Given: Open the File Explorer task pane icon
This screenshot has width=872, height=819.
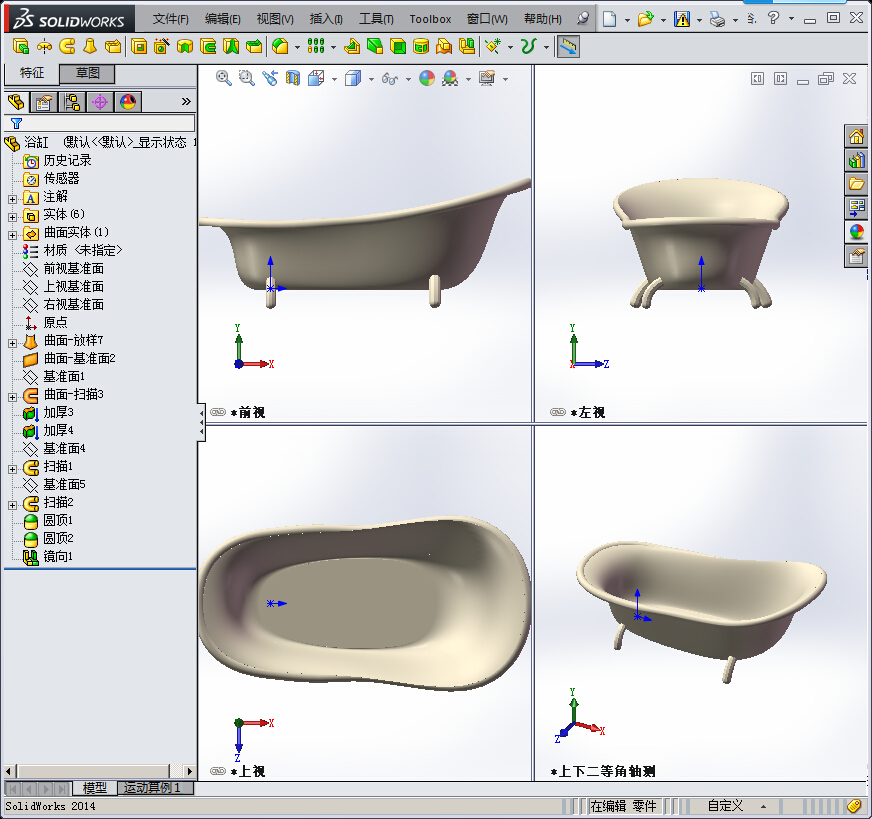Looking at the screenshot, I should coord(856,184).
